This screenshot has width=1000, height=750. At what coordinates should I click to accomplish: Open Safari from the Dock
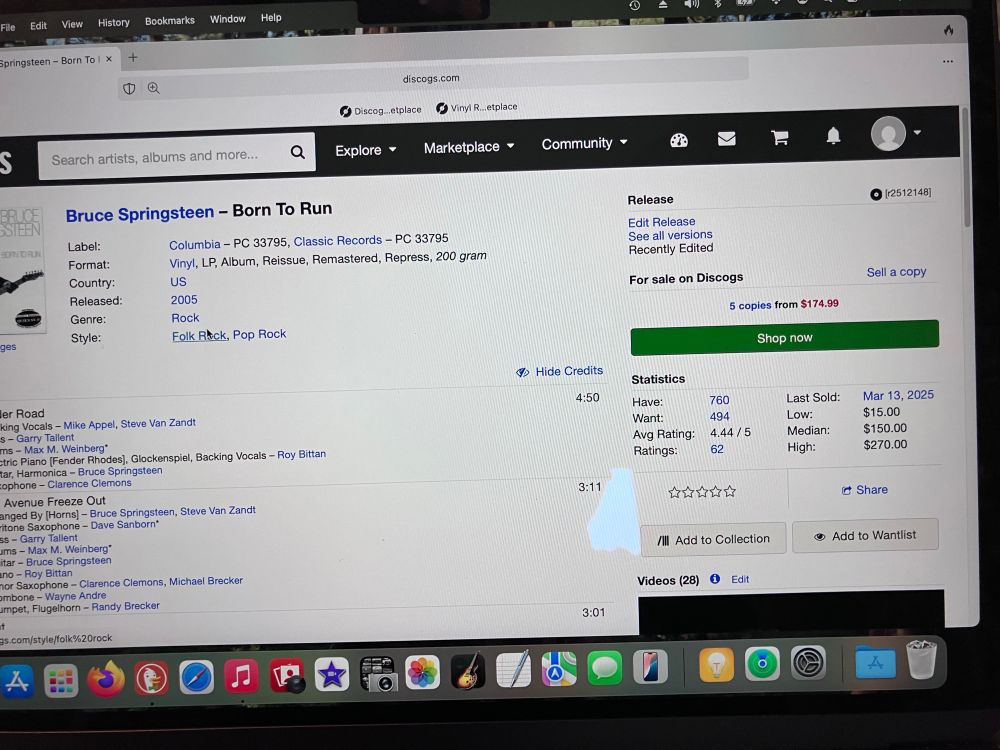pyautogui.click(x=196, y=677)
